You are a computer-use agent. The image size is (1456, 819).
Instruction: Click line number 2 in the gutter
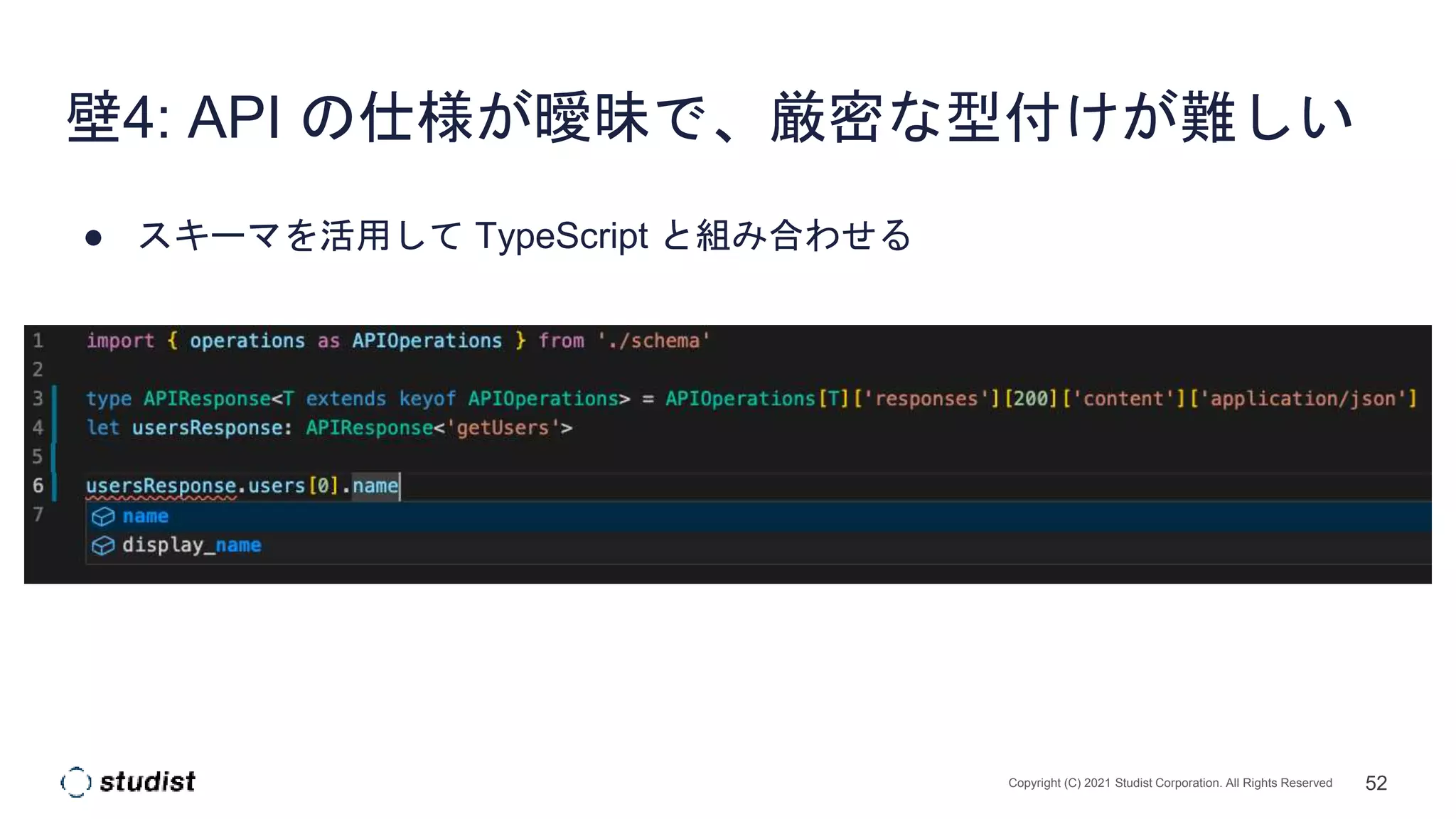point(38,370)
